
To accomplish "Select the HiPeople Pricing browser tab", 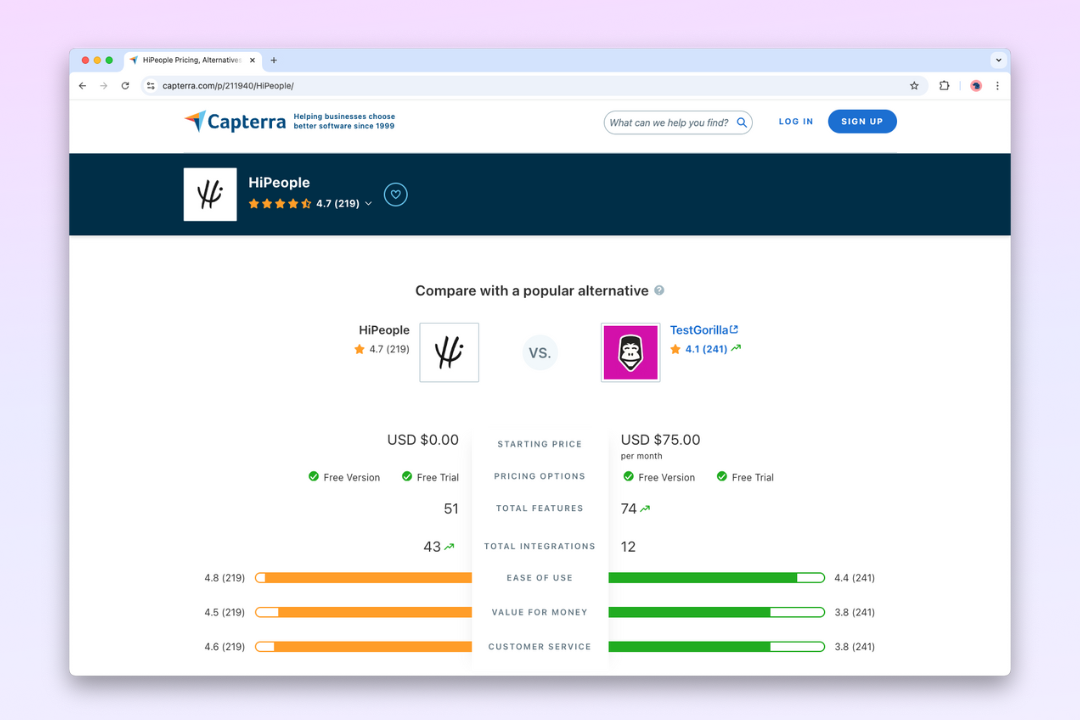I will coord(192,61).
